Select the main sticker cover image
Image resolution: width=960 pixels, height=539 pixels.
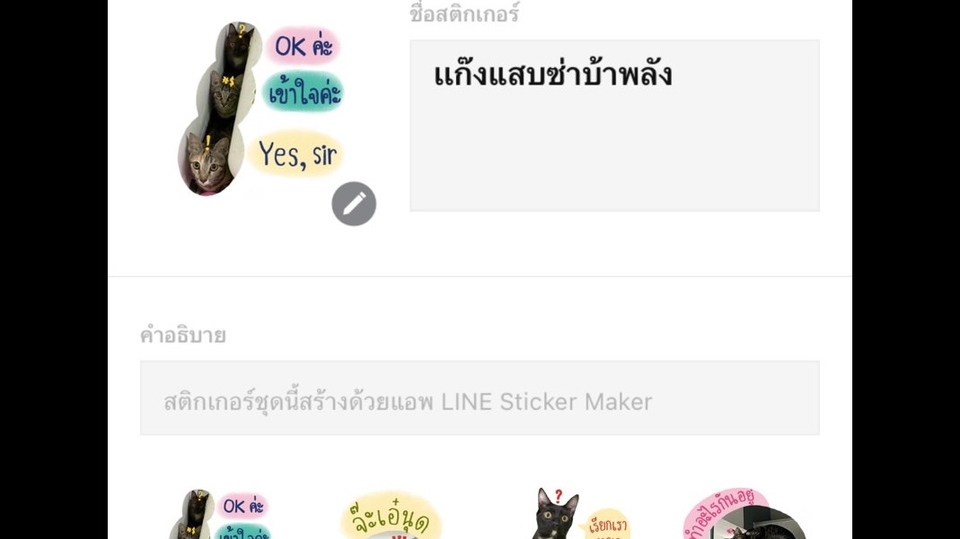coord(261,109)
